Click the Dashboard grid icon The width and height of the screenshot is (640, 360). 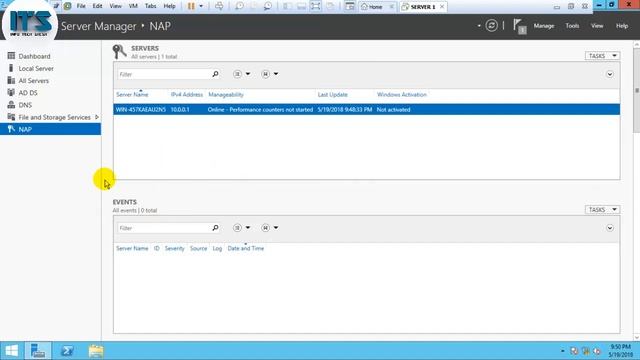pos(11,56)
